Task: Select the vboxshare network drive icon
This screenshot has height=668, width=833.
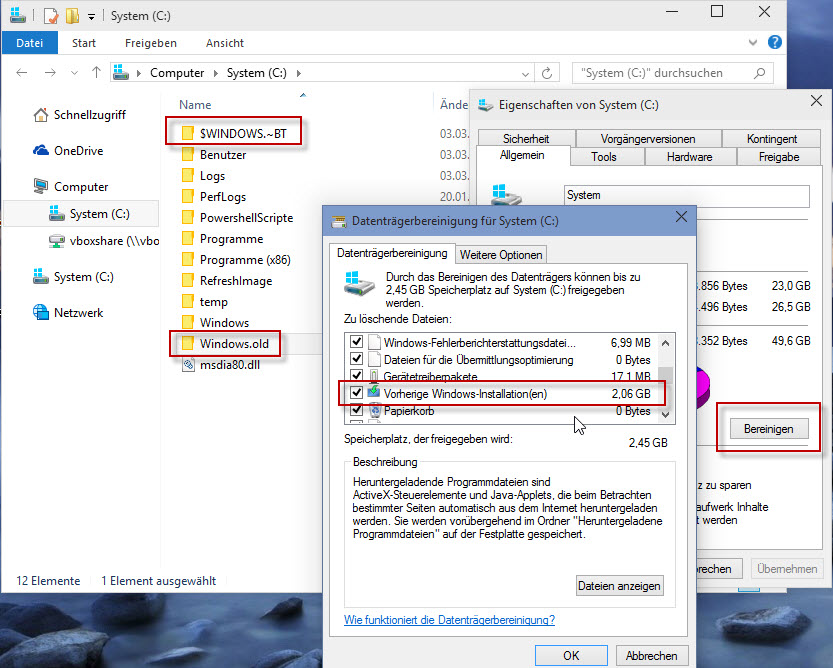Action: pos(57,241)
